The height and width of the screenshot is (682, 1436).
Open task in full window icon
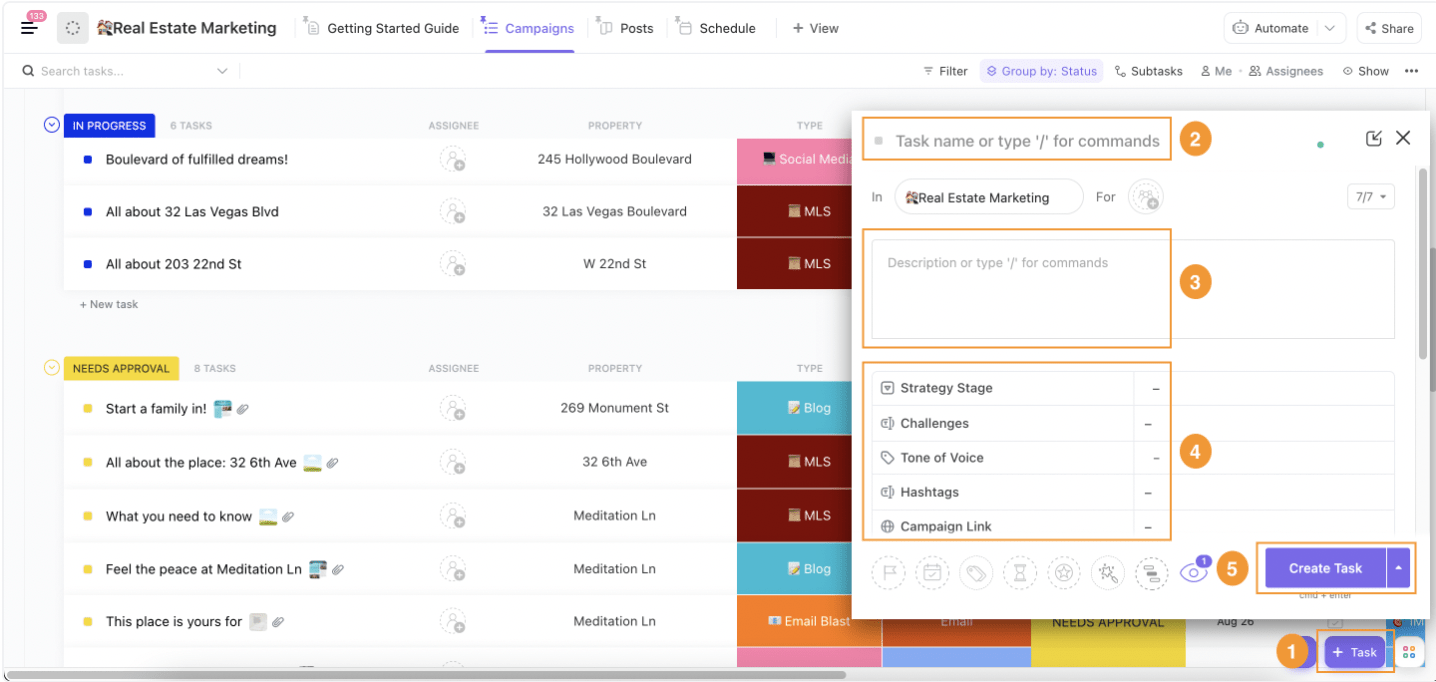coord(1374,138)
